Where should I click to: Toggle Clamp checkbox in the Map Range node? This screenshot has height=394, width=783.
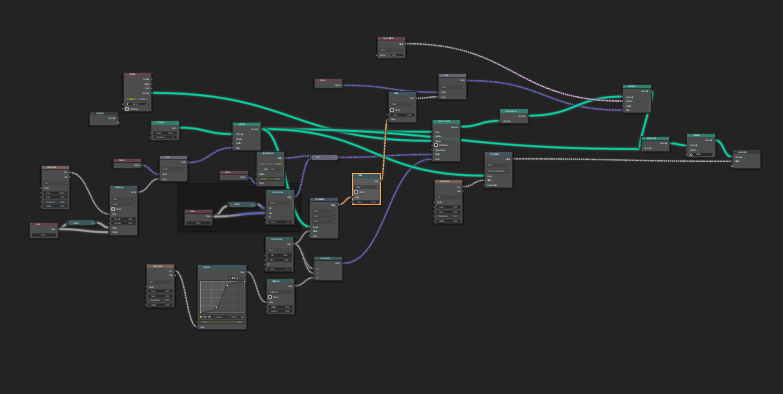[113, 209]
